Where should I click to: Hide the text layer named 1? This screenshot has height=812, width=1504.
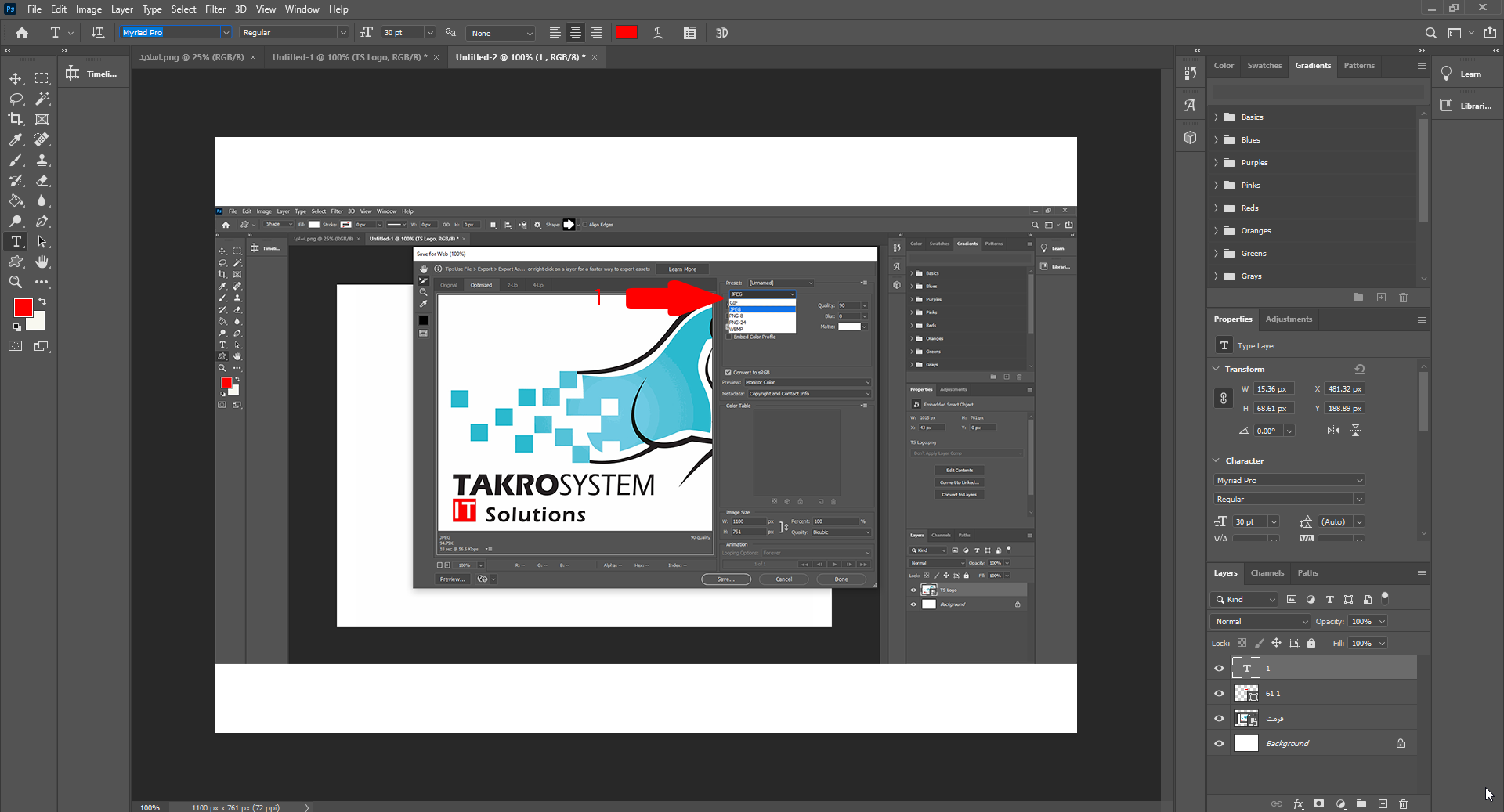click(1219, 669)
